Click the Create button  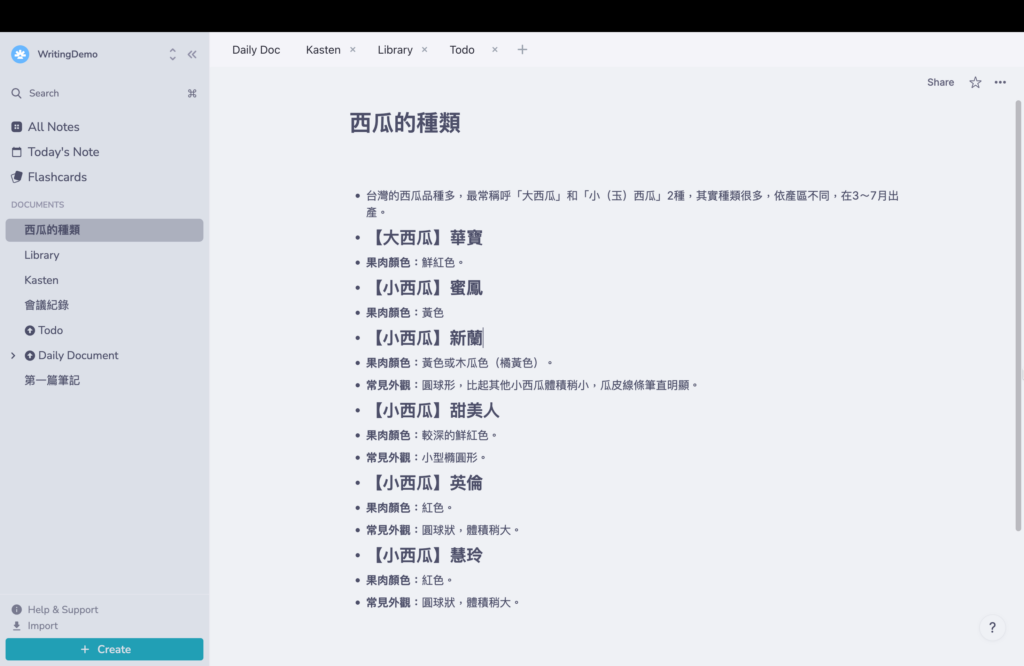point(104,649)
